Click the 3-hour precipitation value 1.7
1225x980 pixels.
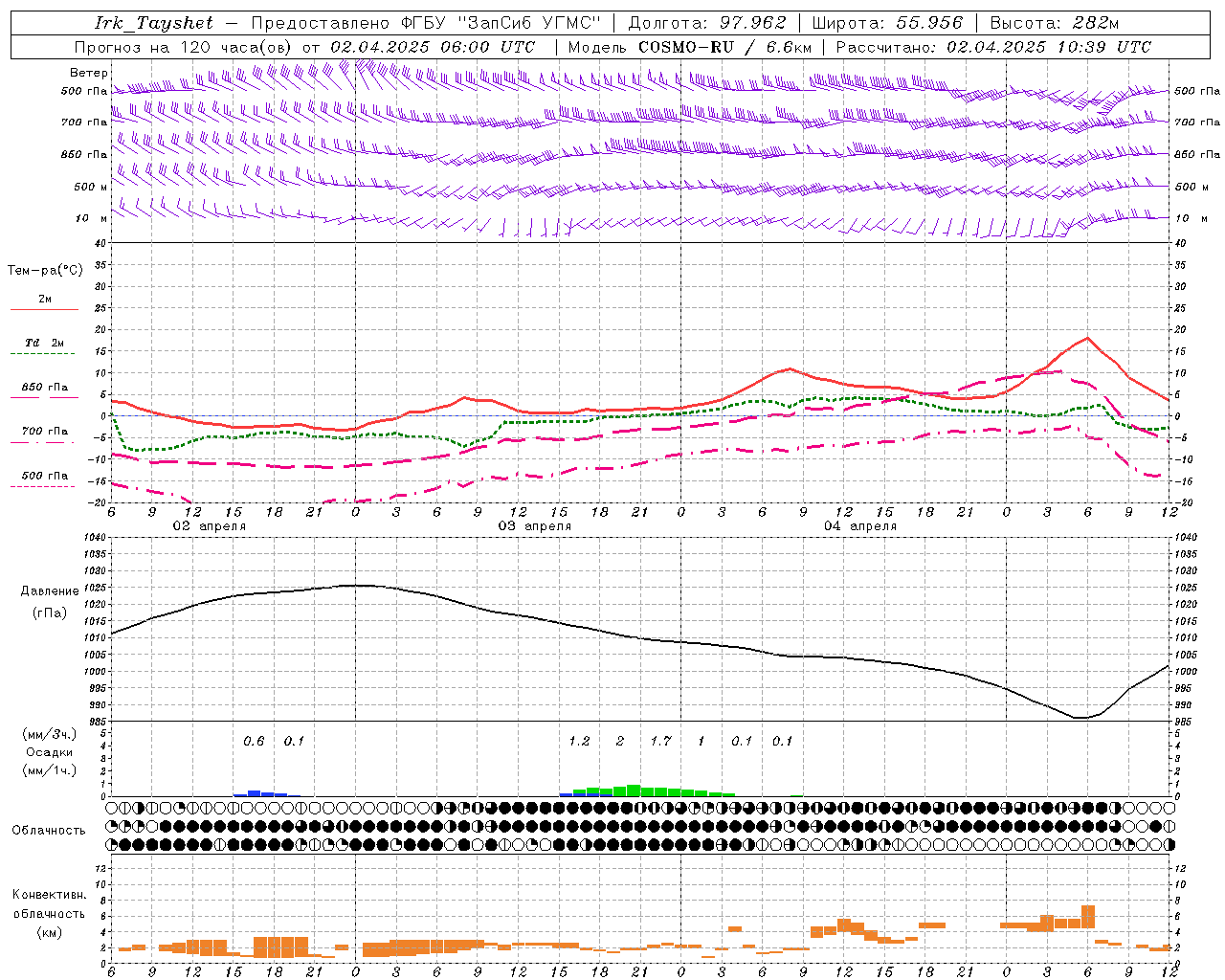click(660, 741)
